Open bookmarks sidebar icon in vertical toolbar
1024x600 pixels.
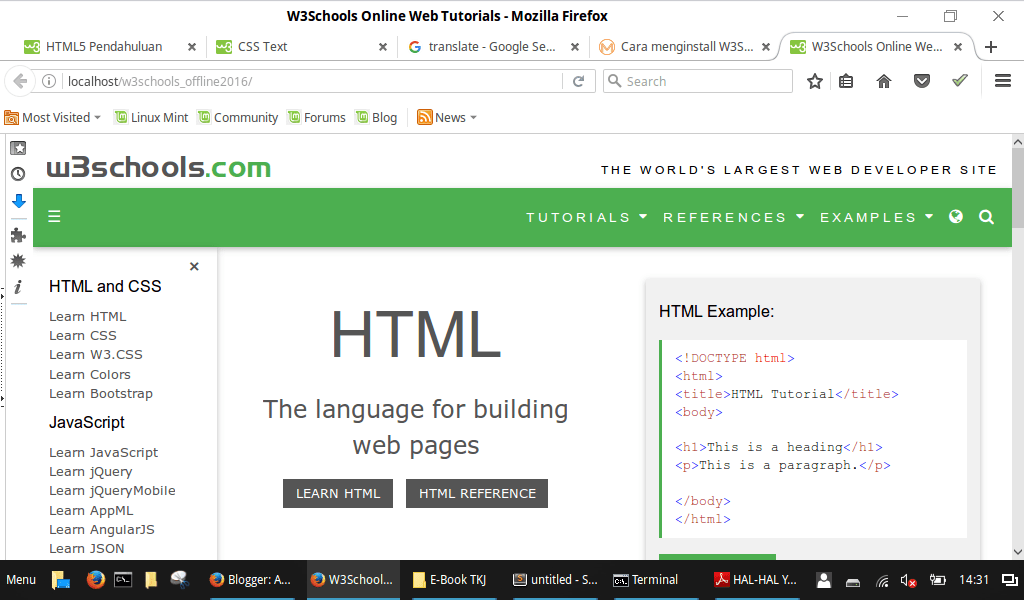18,148
